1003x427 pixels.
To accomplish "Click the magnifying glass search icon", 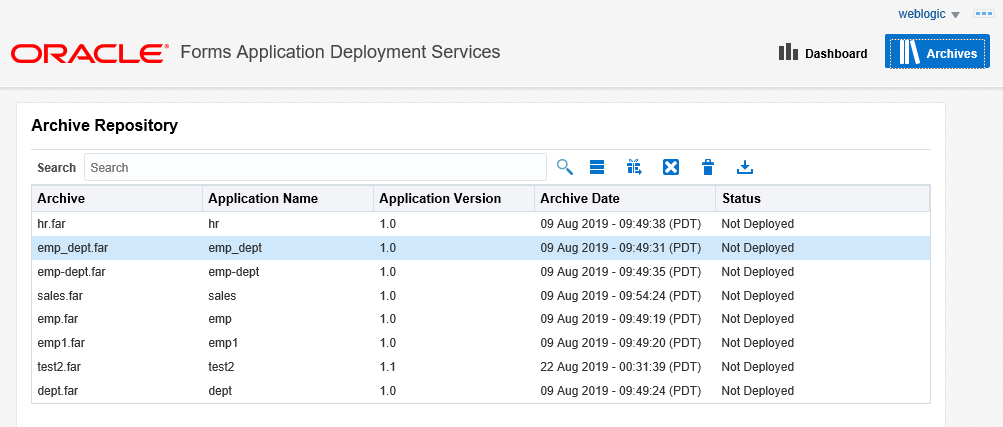I will pos(565,167).
